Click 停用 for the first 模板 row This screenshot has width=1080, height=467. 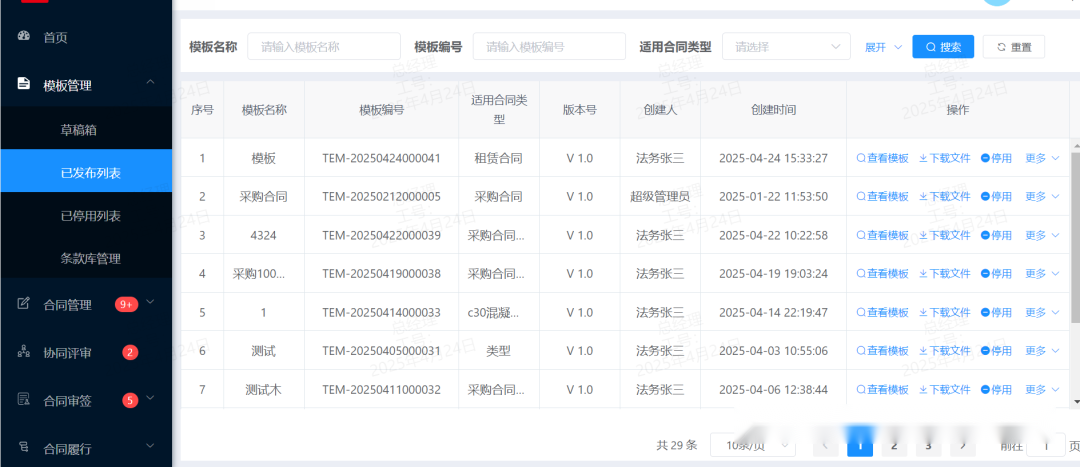tap(996, 158)
